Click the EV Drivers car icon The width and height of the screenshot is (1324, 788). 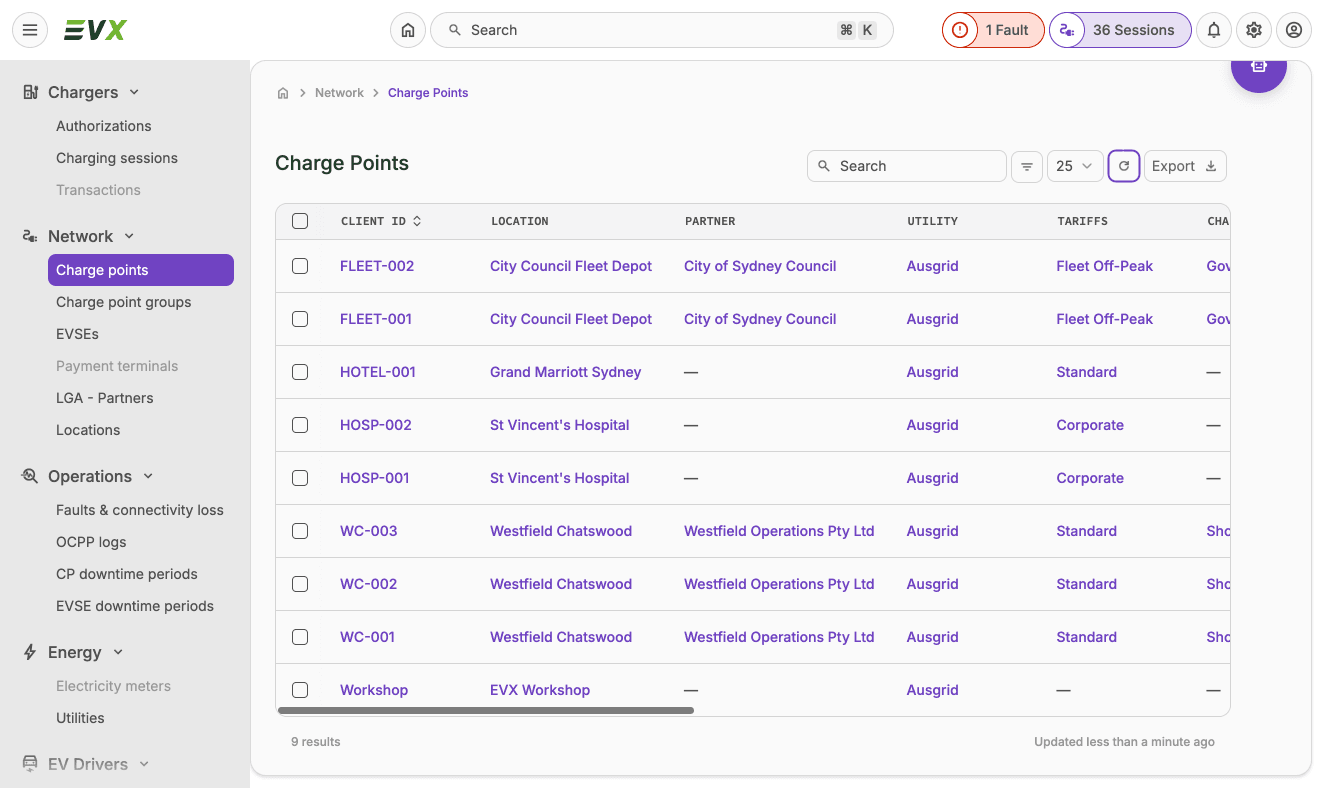tap(31, 764)
